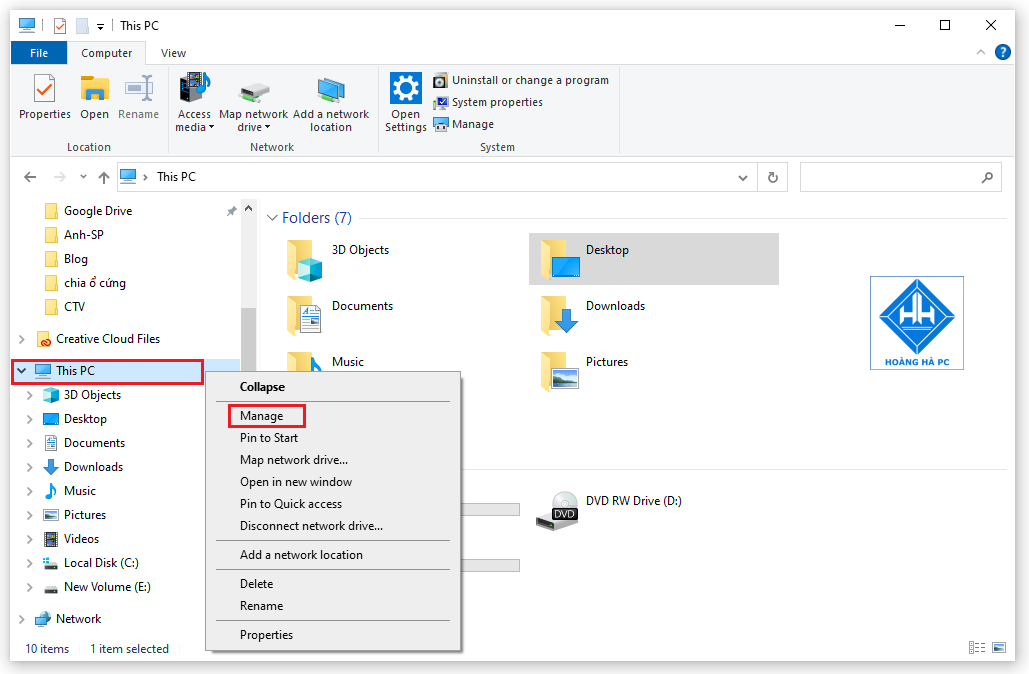Toggle large thumbnails view in status bar
1029x674 pixels.
click(x=999, y=647)
